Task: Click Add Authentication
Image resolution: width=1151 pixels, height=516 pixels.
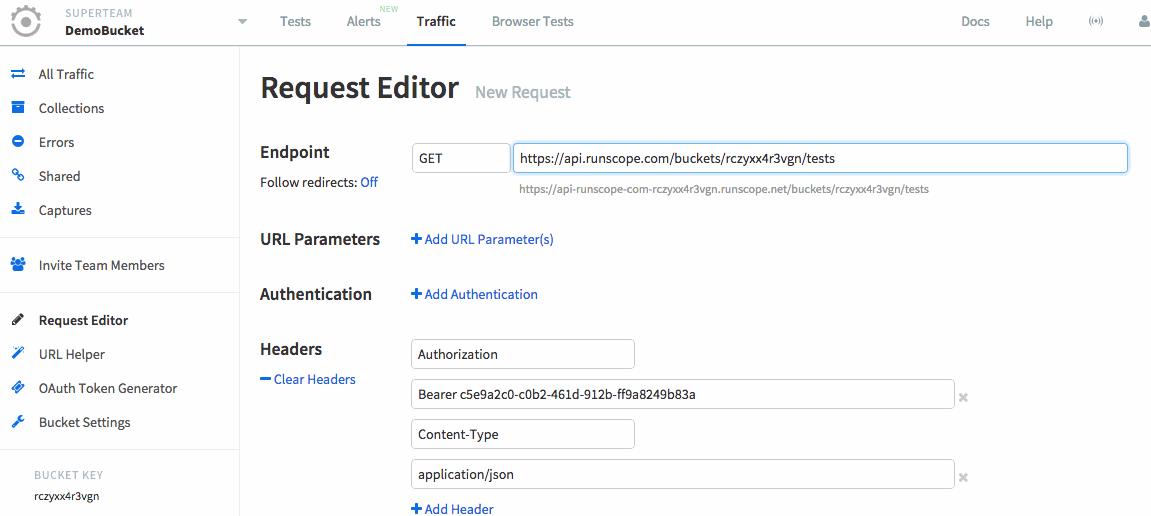Action: [x=474, y=294]
